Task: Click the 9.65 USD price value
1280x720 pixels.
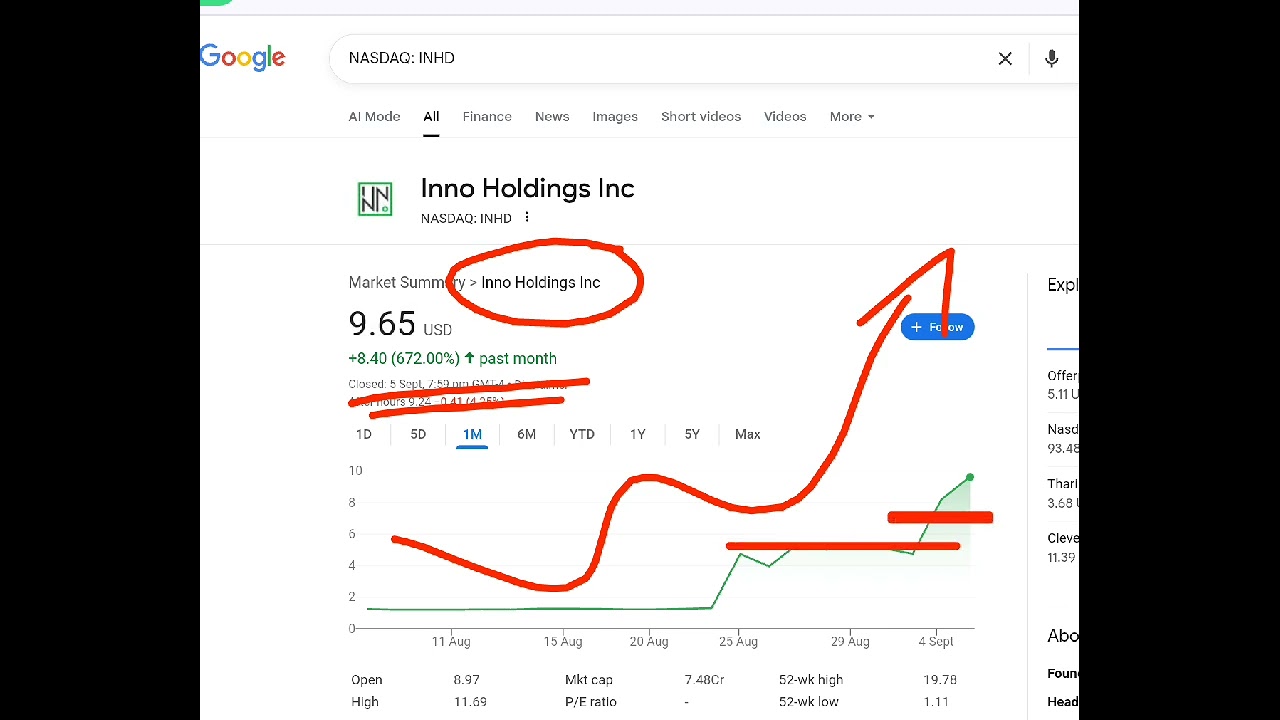Action: coord(400,324)
